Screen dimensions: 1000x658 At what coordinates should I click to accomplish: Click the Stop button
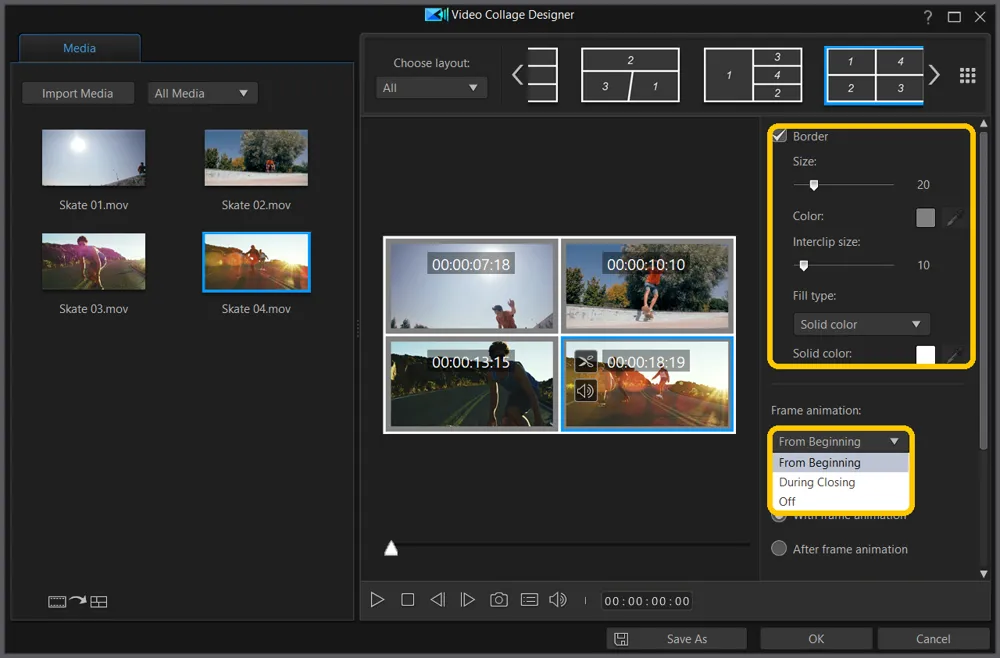408,600
